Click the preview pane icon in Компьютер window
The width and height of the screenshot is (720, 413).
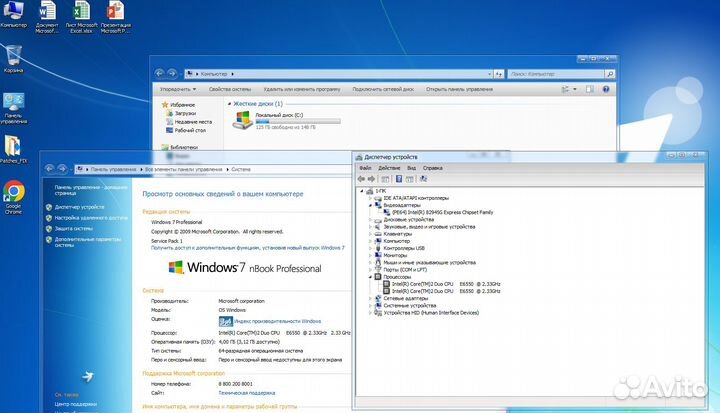coord(590,89)
